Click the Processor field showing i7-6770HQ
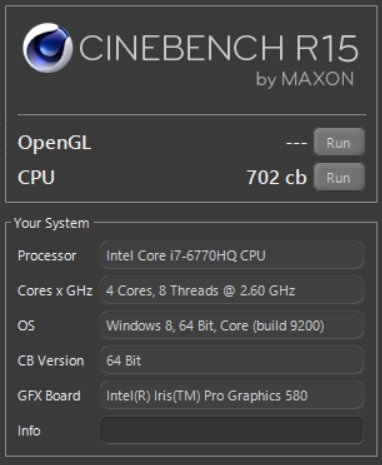The width and height of the screenshot is (382, 465). (232, 256)
